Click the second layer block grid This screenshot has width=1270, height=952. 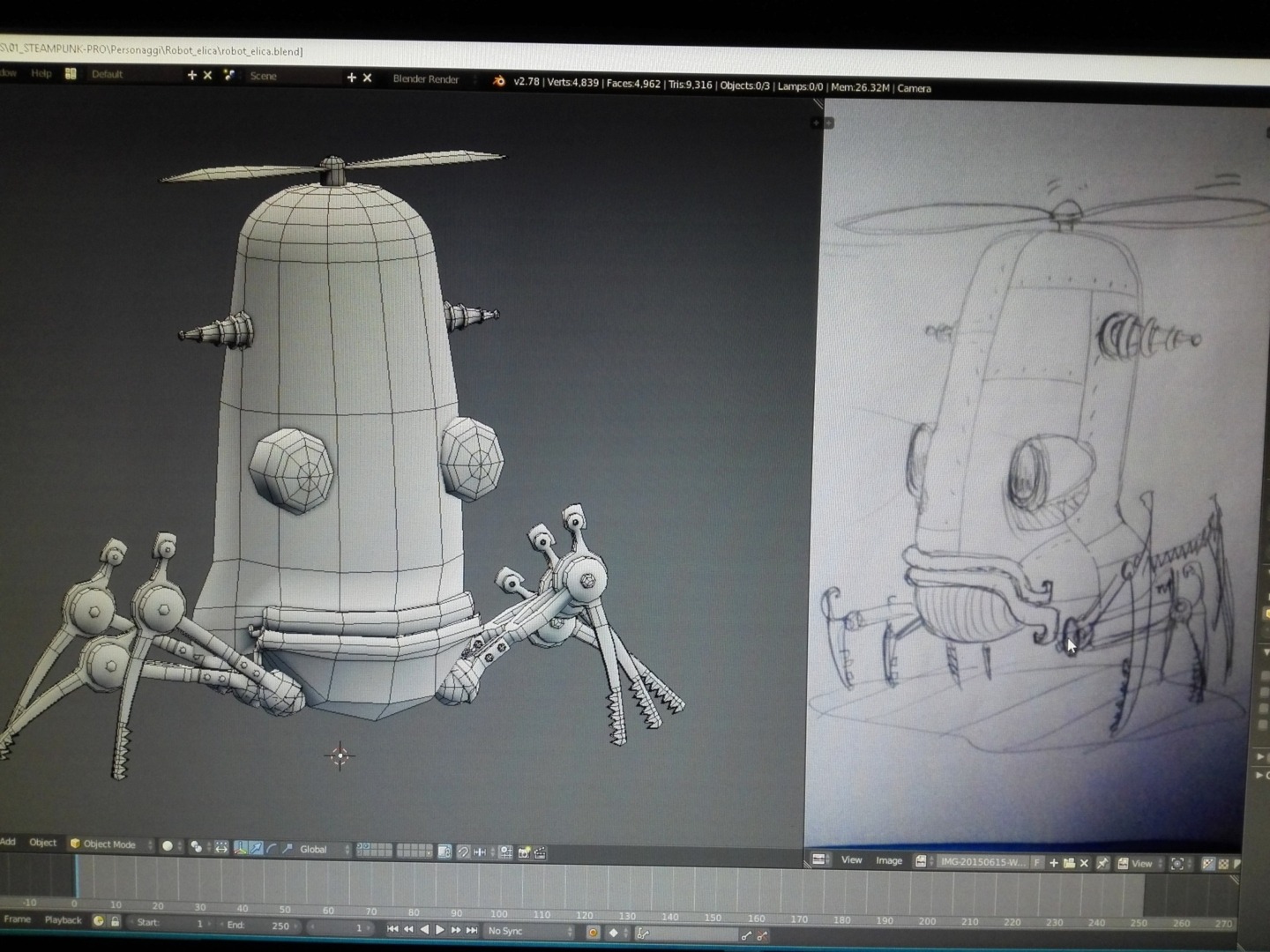pyautogui.click(x=415, y=852)
